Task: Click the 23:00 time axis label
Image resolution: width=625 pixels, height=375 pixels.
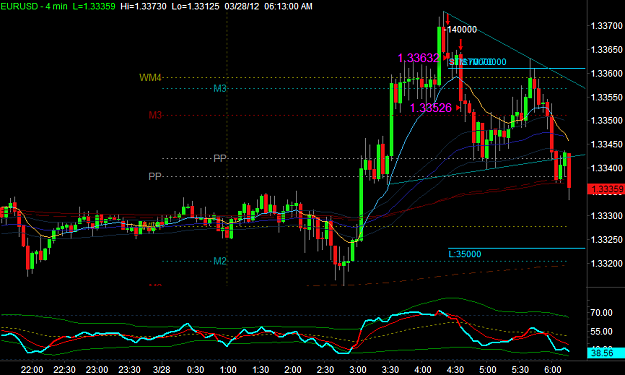Action: click(97, 370)
